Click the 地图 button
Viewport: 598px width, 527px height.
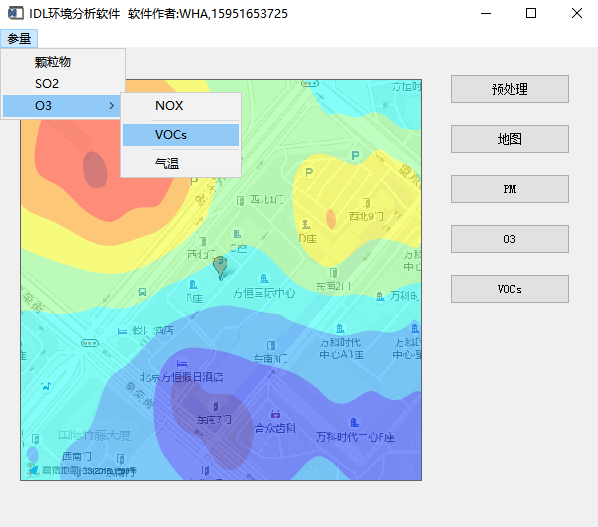[510, 139]
